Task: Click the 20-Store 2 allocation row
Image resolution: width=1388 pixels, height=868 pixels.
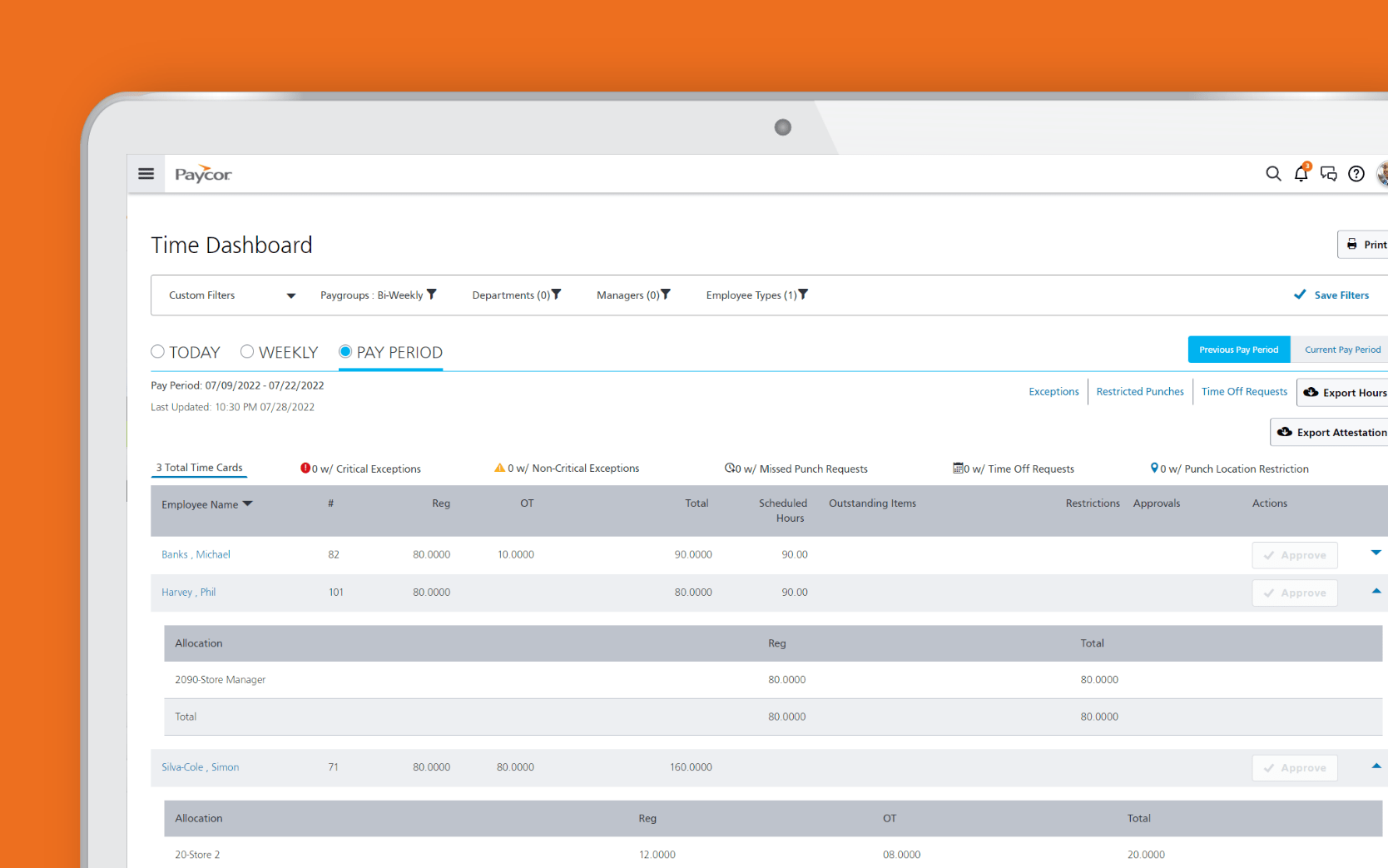Action: click(x=773, y=854)
